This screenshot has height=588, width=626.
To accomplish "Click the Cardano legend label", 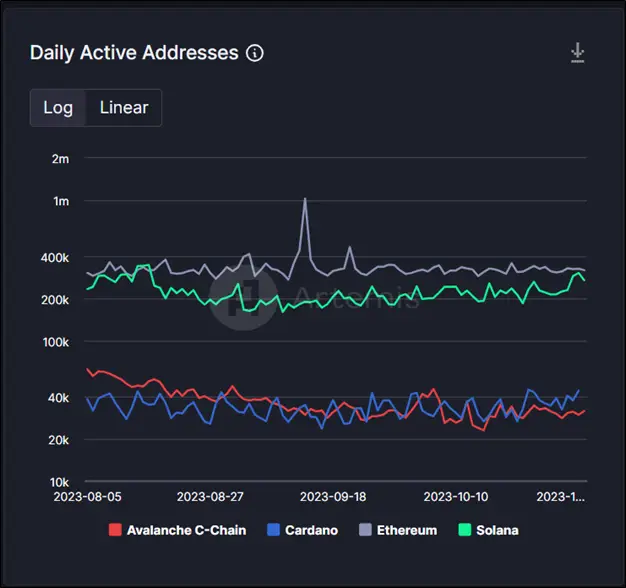I will [x=311, y=530].
